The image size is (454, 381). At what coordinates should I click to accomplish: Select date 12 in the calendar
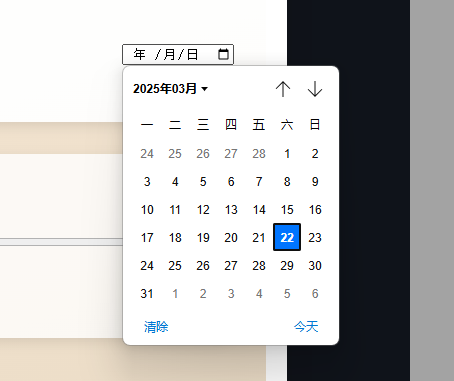tap(203, 210)
